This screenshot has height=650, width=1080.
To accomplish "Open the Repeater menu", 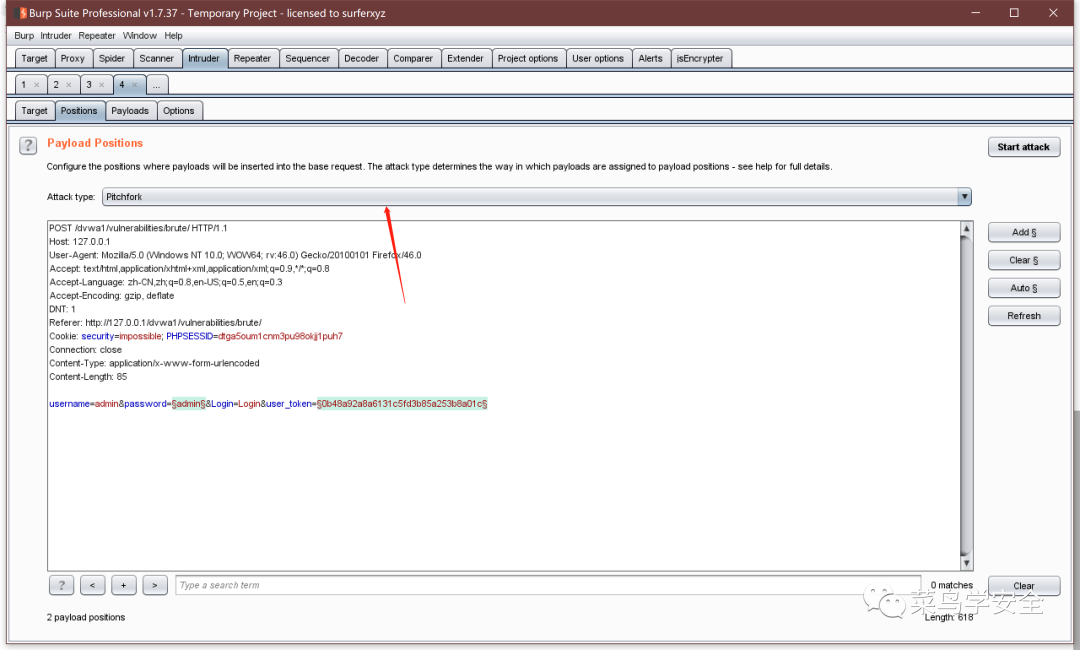I will point(97,36).
